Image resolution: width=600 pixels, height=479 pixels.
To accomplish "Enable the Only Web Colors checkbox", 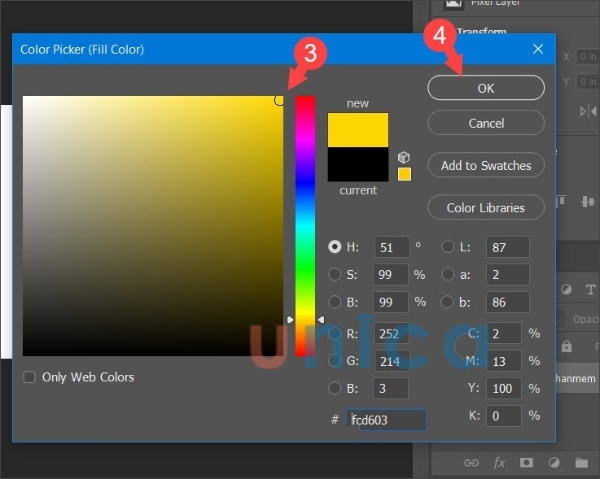I will point(29,377).
